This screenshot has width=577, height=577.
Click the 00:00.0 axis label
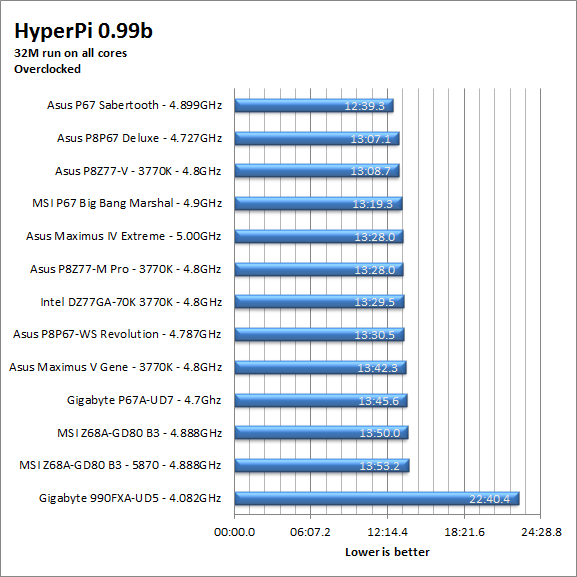(234, 532)
